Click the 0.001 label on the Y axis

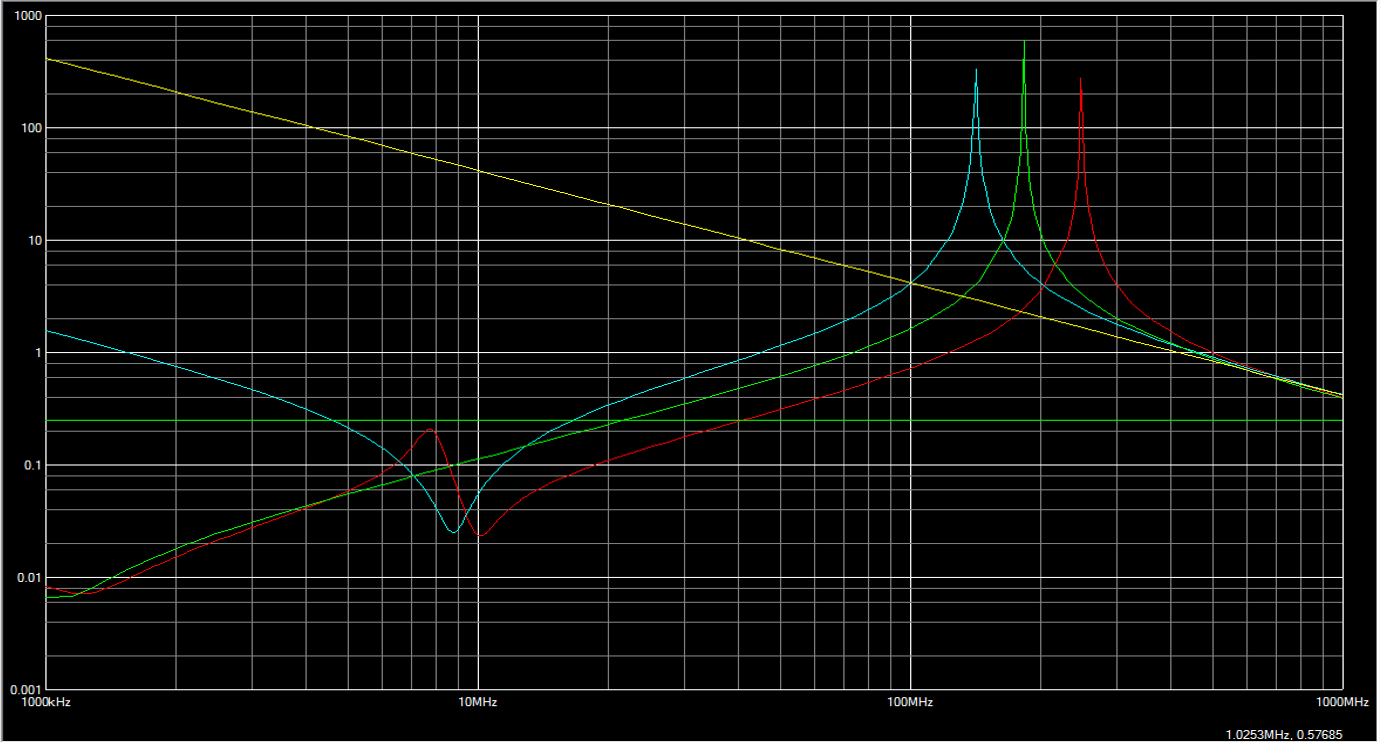[x=25, y=690]
